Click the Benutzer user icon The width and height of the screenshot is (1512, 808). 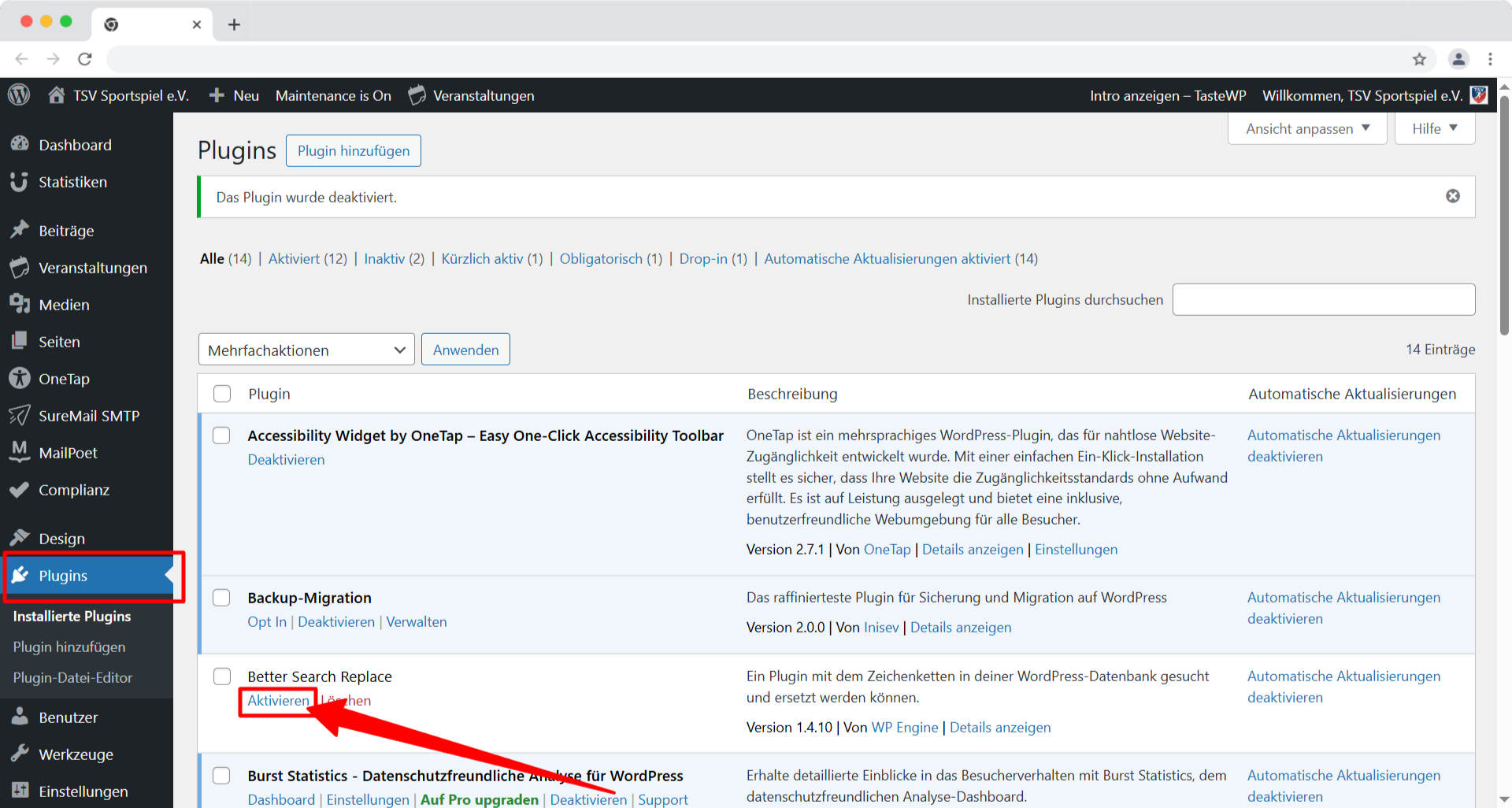20,717
